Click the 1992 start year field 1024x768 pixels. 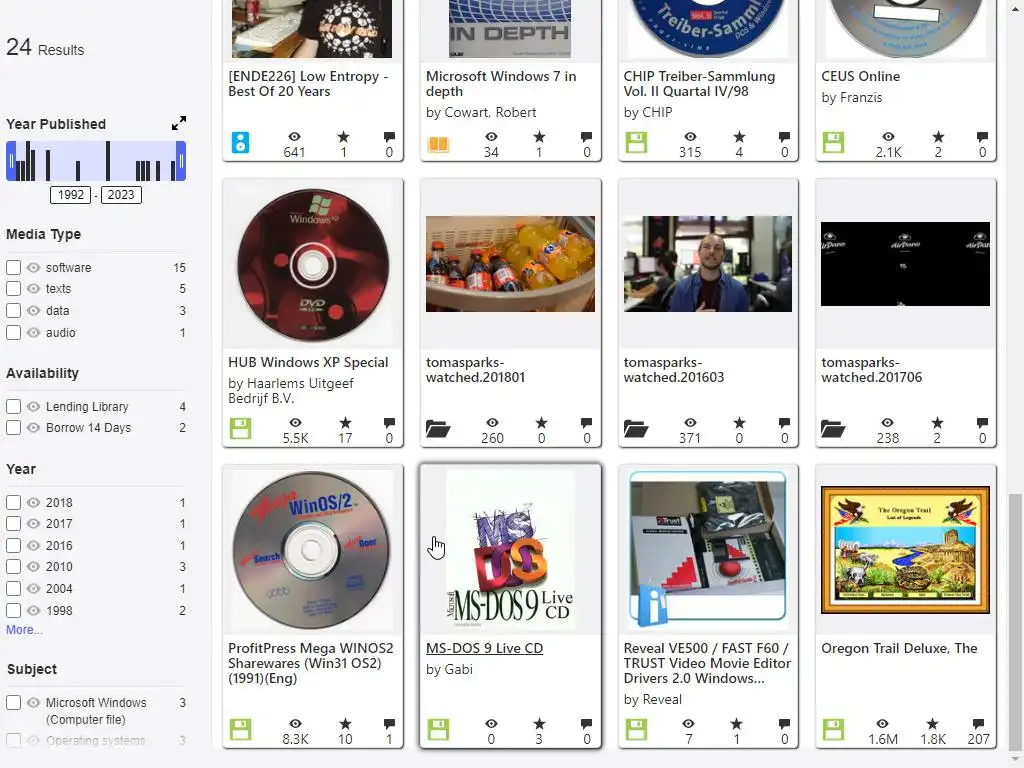71,195
